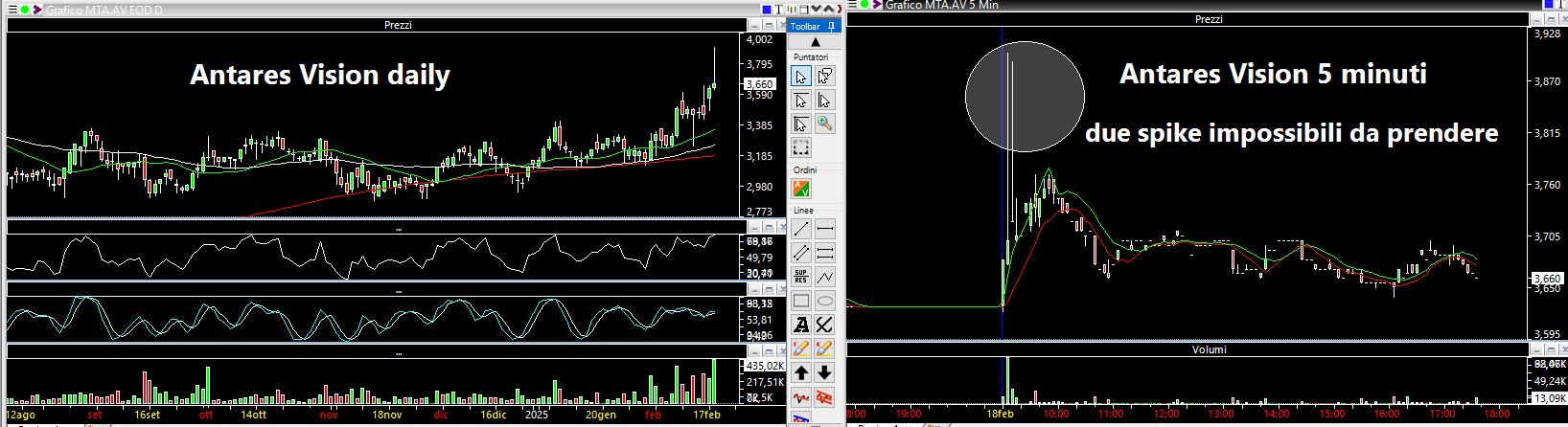1568x427 pixels.
Task: Click the Grafico MTA.AV 5 Min title
Action: [941, 5]
